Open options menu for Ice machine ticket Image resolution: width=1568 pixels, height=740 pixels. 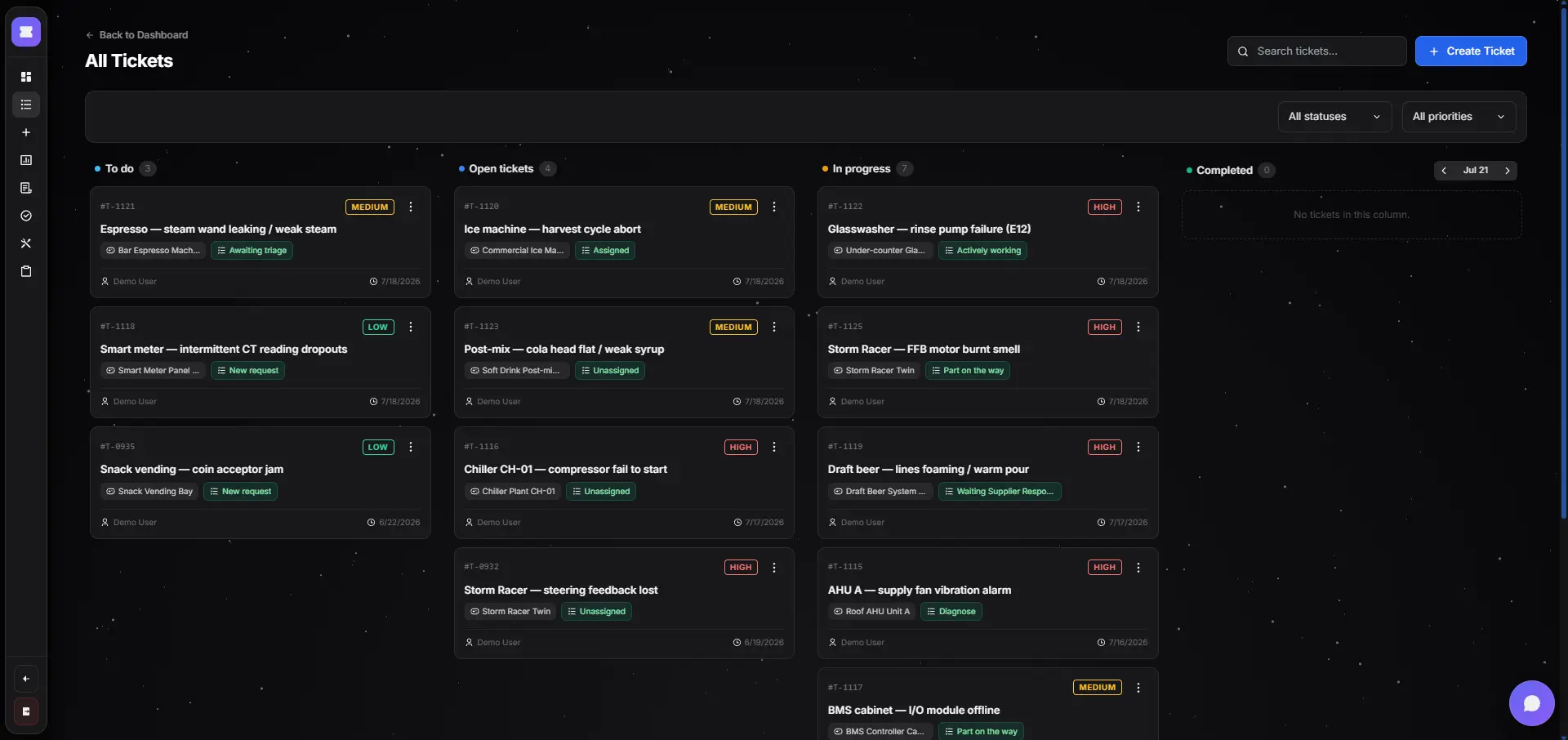point(774,207)
